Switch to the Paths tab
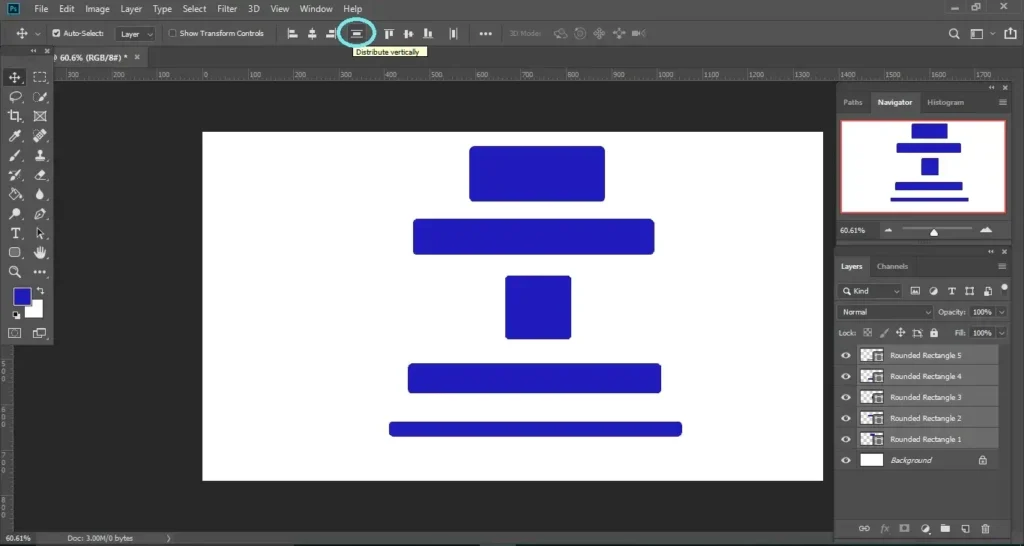The image size is (1024, 546). click(852, 103)
